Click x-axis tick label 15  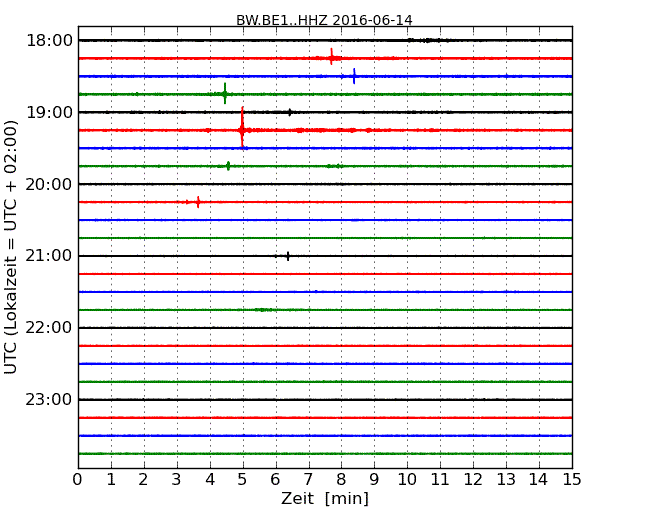[572, 479]
